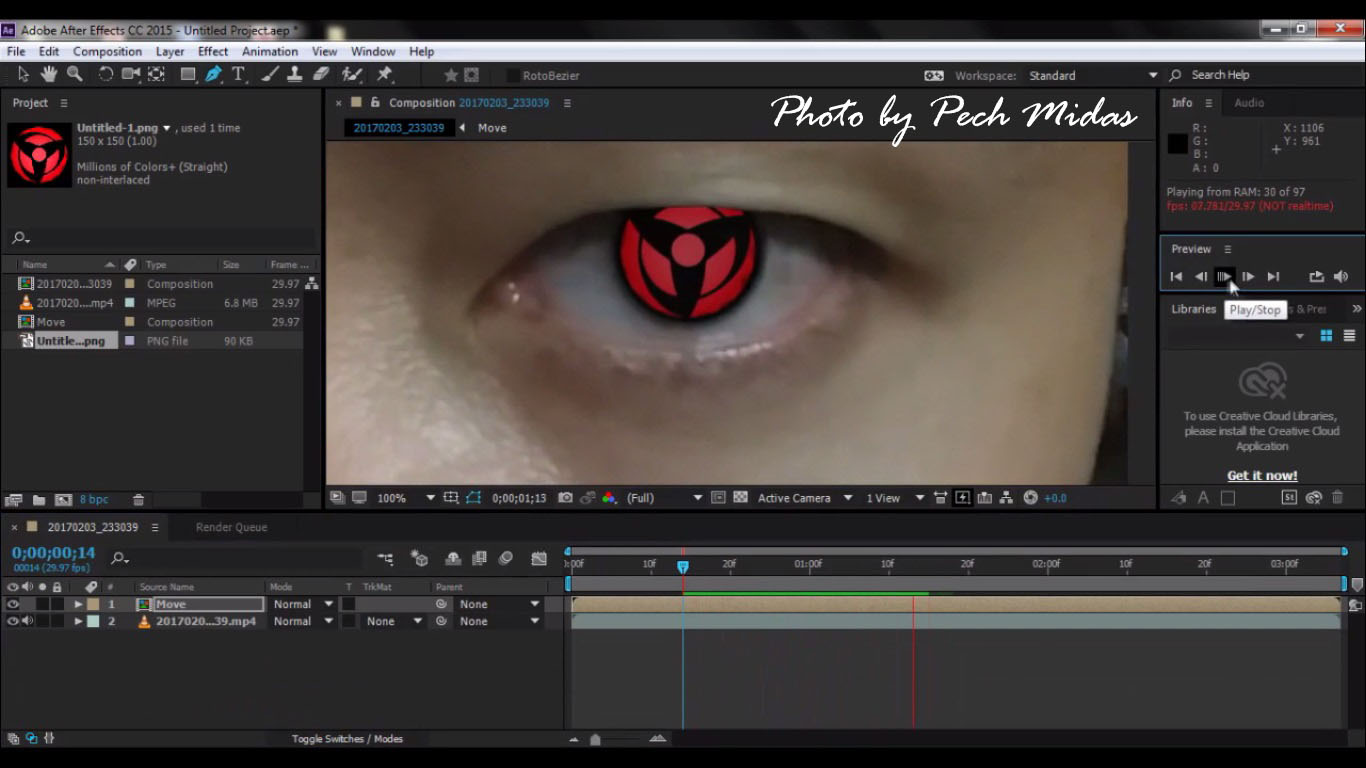This screenshot has width=1366, height=768.
Task: Open TrkMat dropdown for mp4 layer
Action: tap(392, 621)
